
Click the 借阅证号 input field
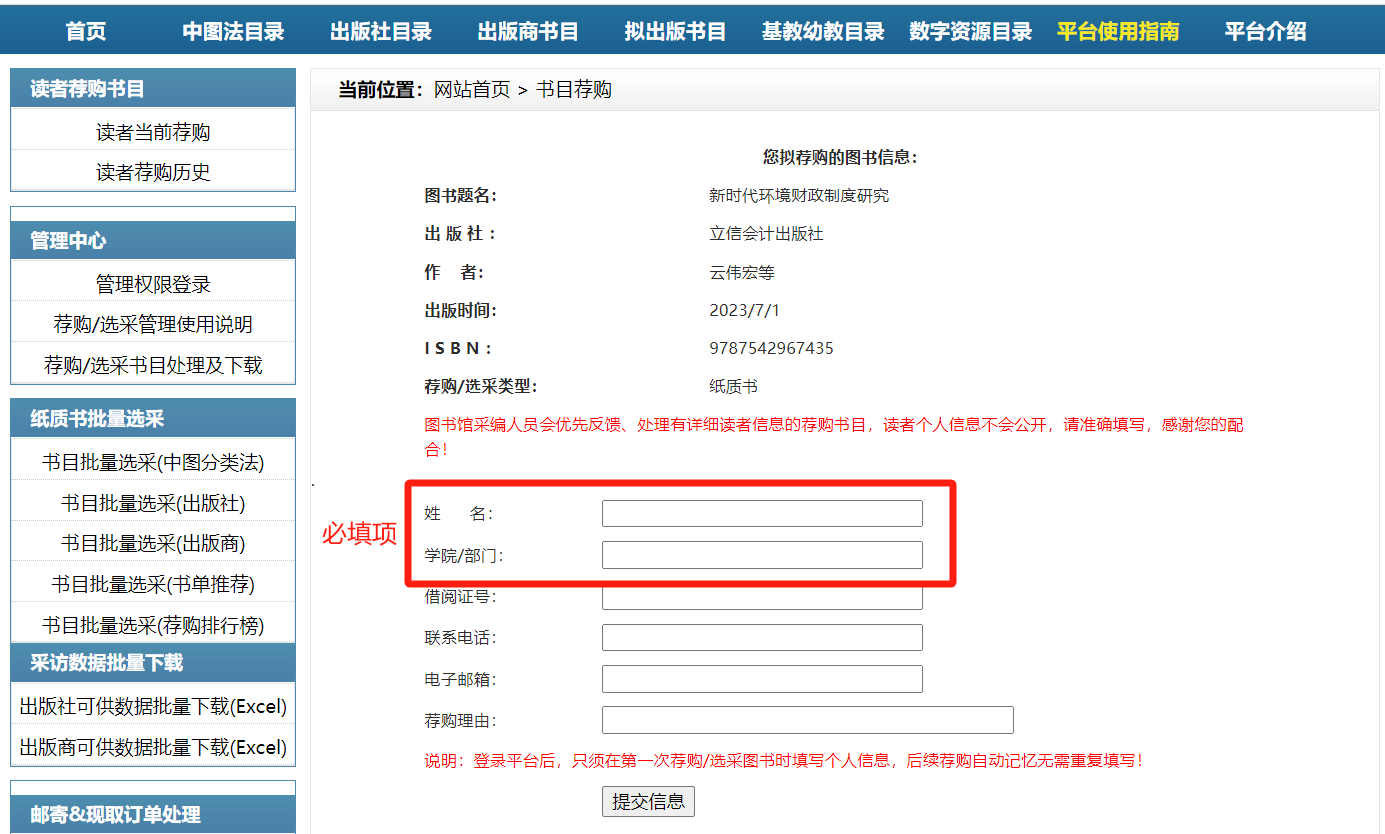761,599
